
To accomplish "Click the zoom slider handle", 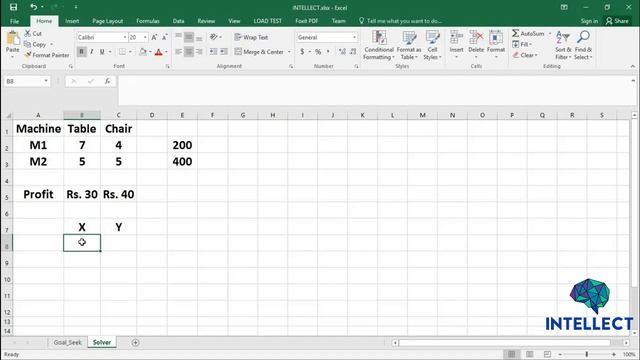I will click(587, 354).
